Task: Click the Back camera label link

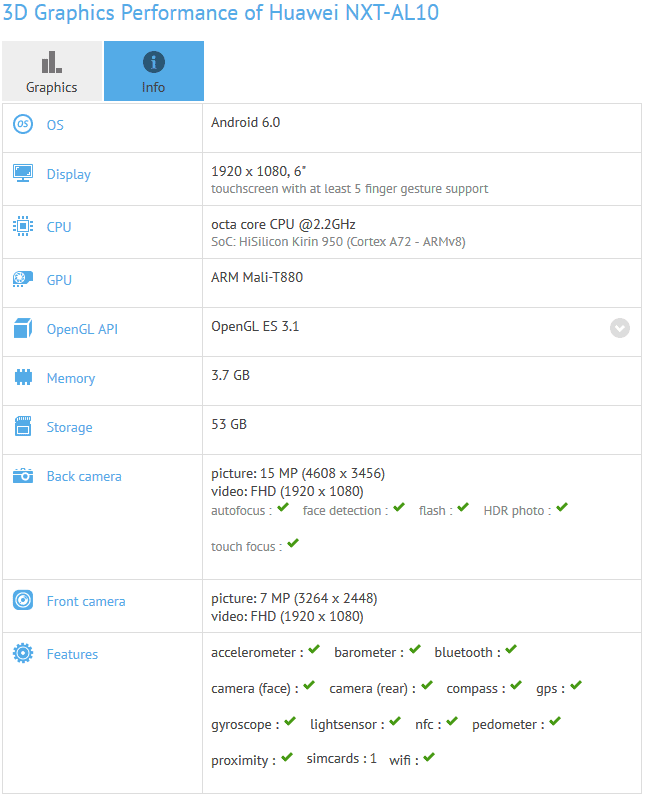Action: pos(84,476)
